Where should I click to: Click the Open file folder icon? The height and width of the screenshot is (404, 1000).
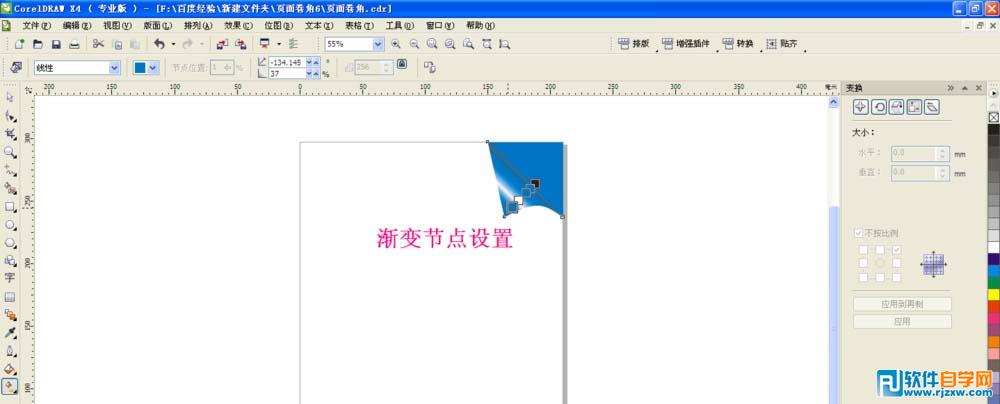(x=38, y=44)
